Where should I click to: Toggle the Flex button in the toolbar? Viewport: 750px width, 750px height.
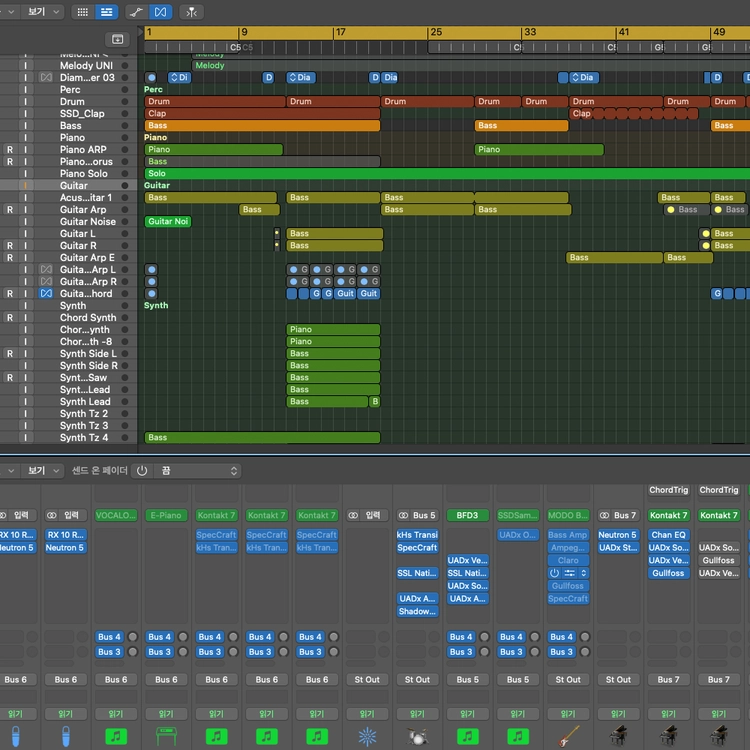click(160, 12)
